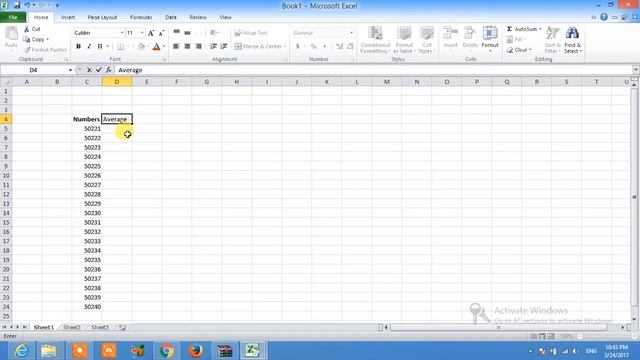The width and height of the screenshot is (640, 360).
Task: Toggle Wrap Text
Action: click(x=251, y=33)
